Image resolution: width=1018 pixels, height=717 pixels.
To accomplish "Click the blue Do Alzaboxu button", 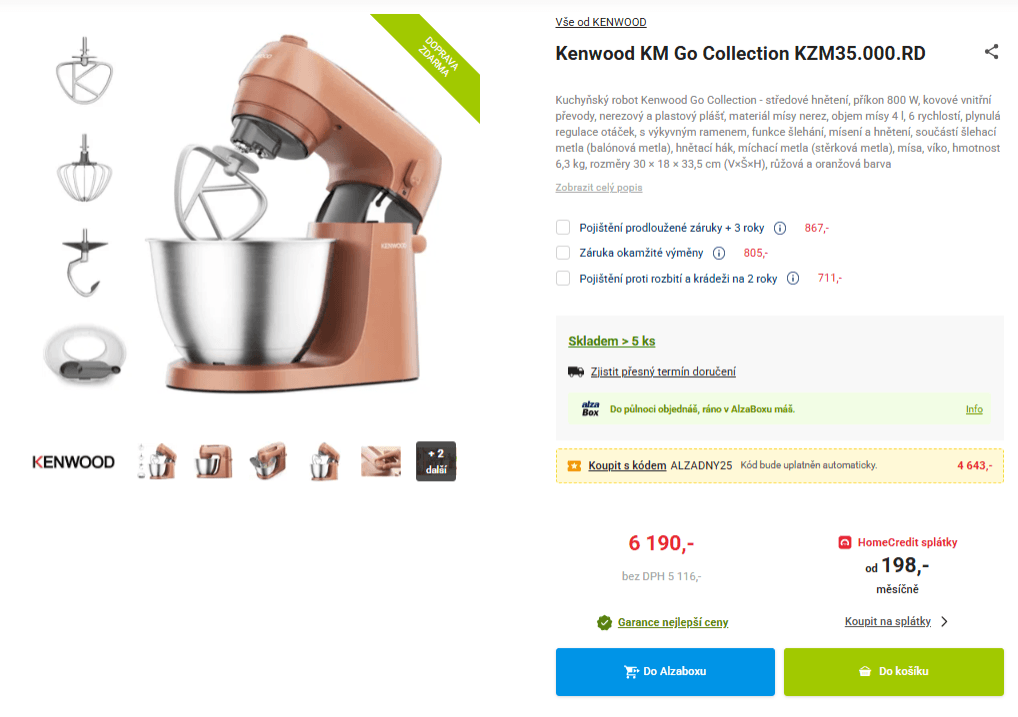I will click(665, 672).
